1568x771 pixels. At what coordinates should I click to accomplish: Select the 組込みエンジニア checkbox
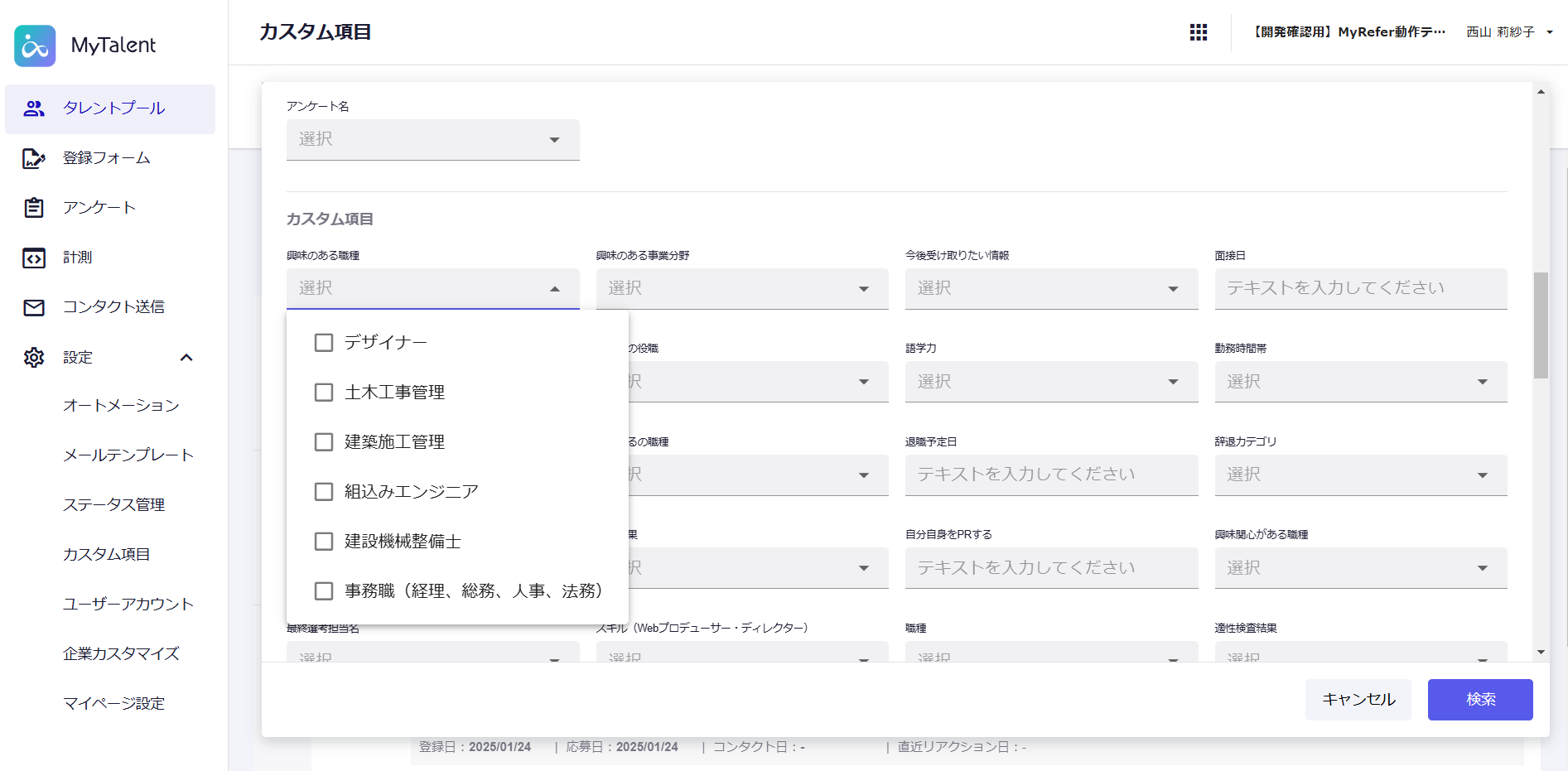pos(324,492)
